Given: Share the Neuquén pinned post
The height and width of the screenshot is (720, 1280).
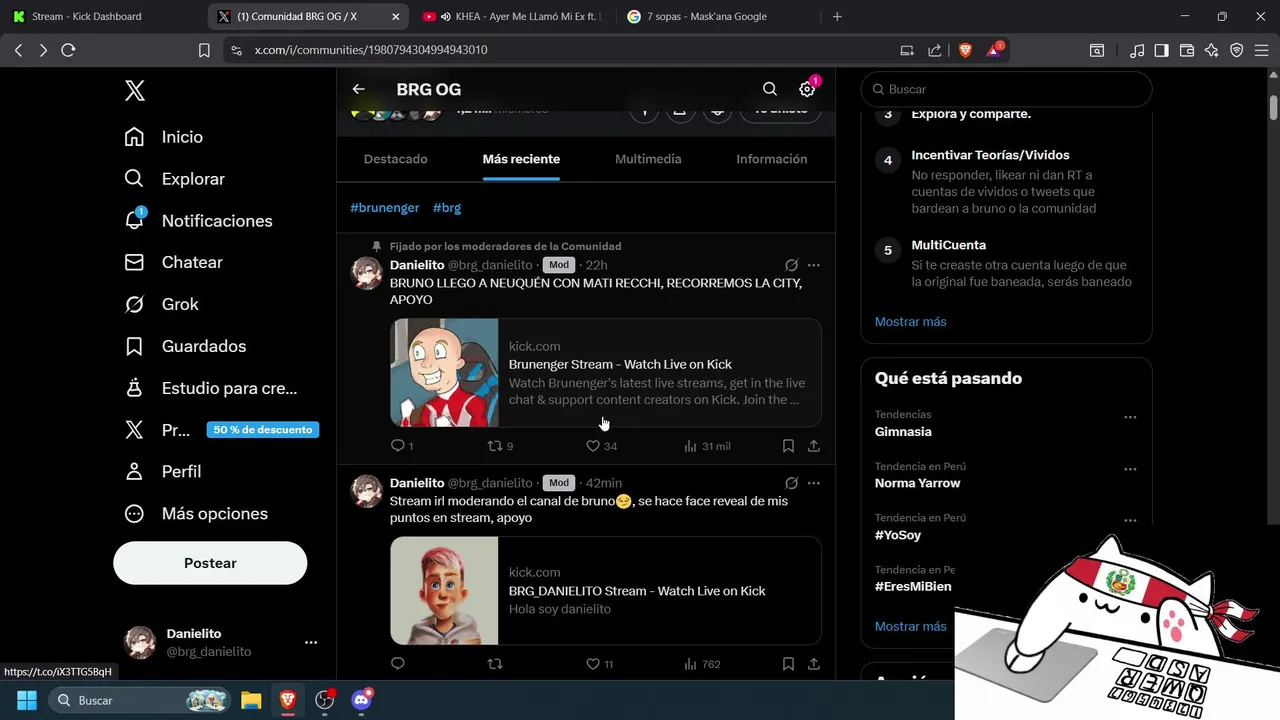Looking at the screenshot, I should point(814,446).
